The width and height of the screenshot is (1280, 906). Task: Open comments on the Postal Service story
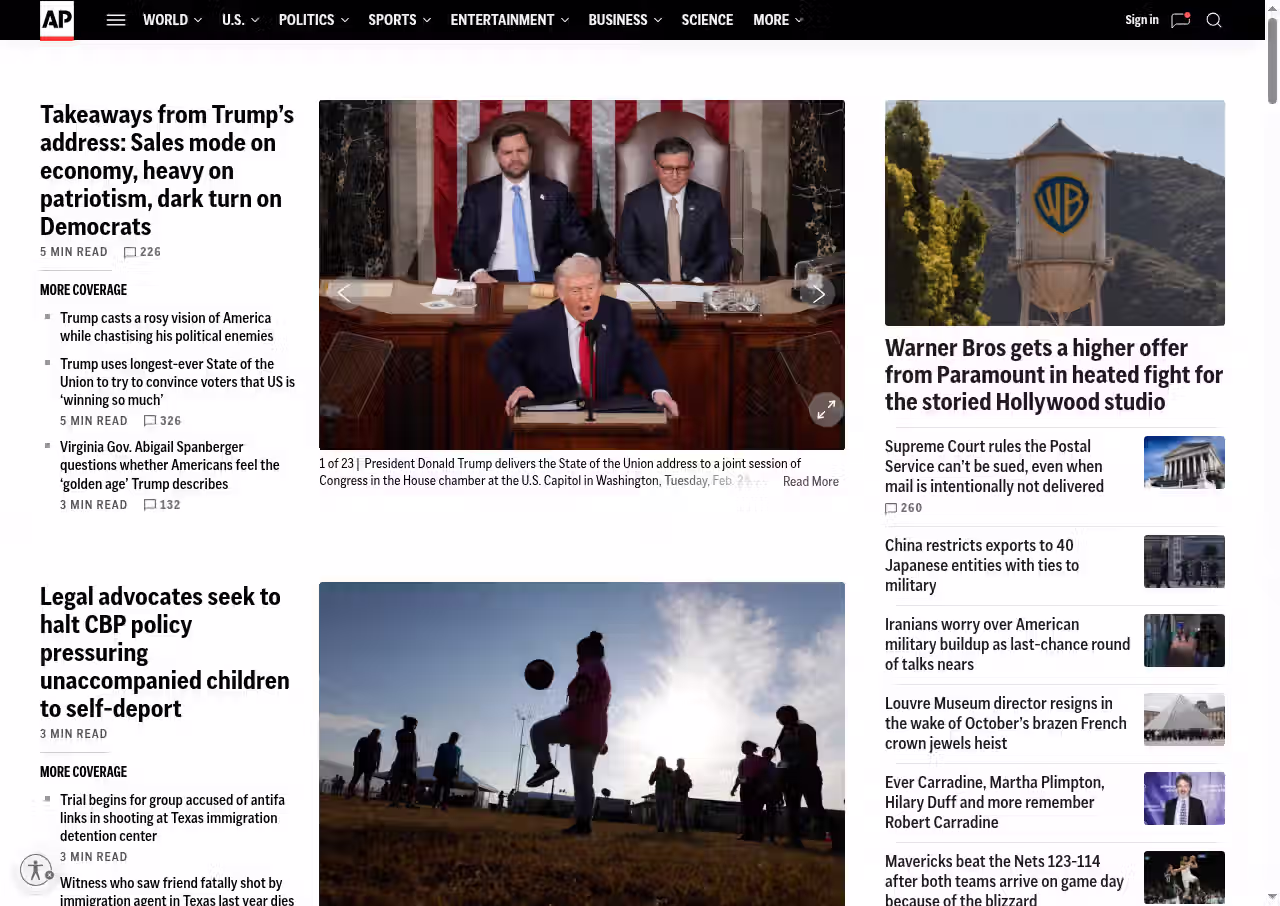tap(903, 508)
